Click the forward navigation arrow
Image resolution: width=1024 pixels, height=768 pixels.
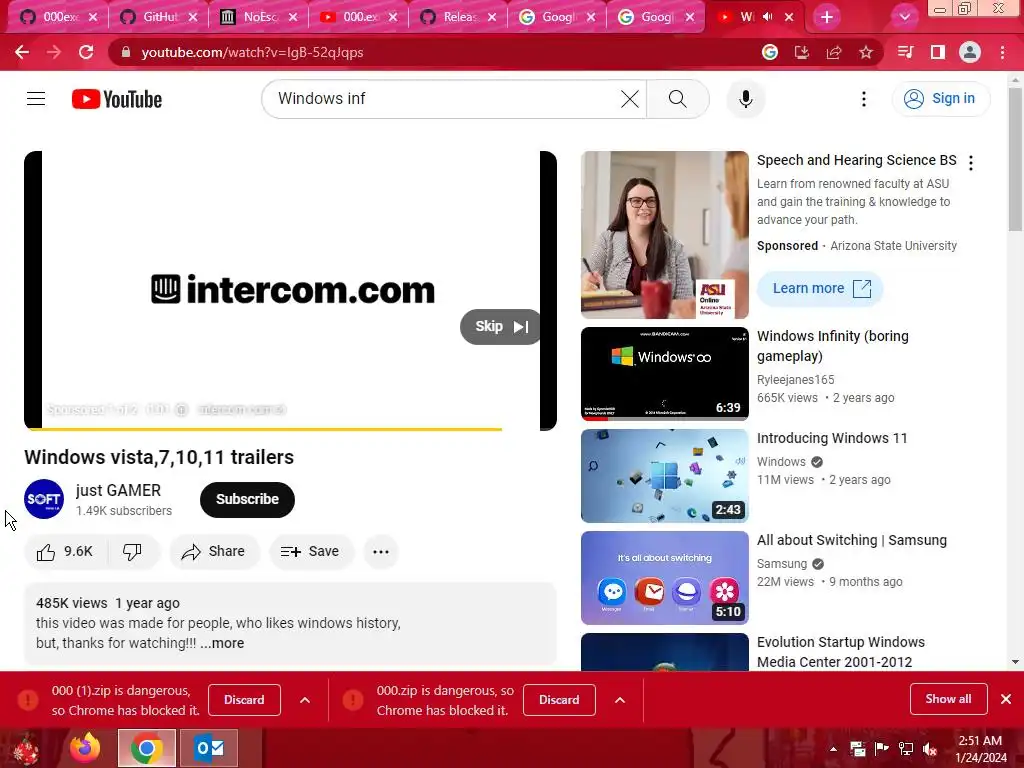pos(54,52)
